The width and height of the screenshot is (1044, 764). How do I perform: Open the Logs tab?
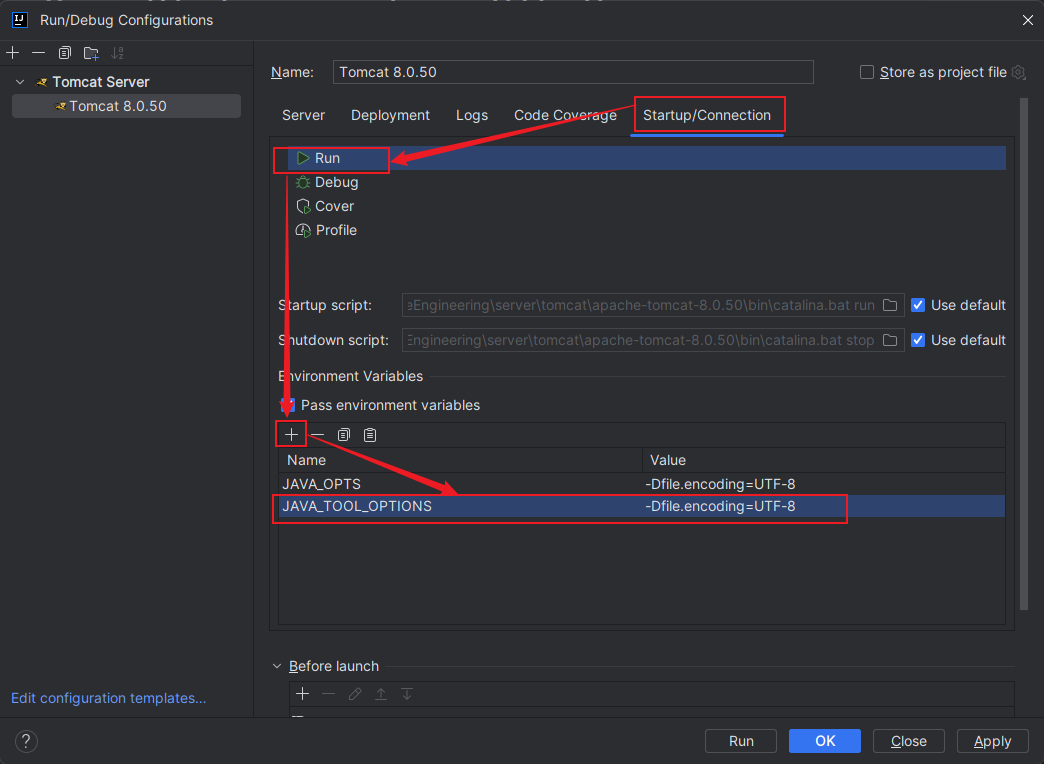click(472, 115)
